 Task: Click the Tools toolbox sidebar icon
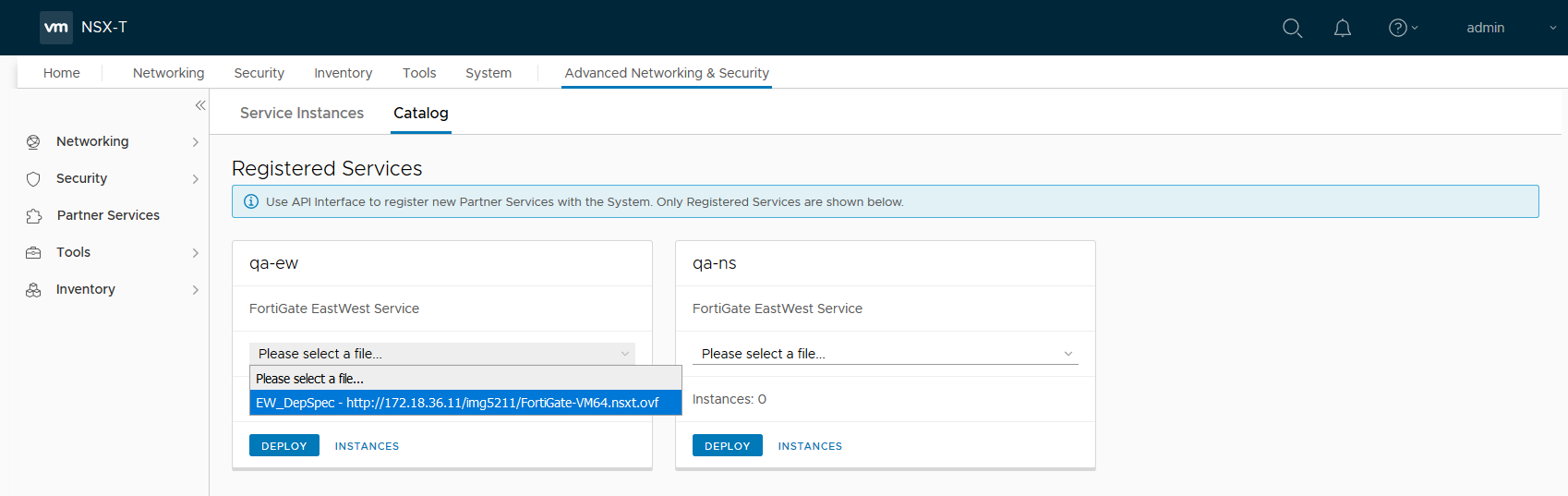tap(34, 253)
